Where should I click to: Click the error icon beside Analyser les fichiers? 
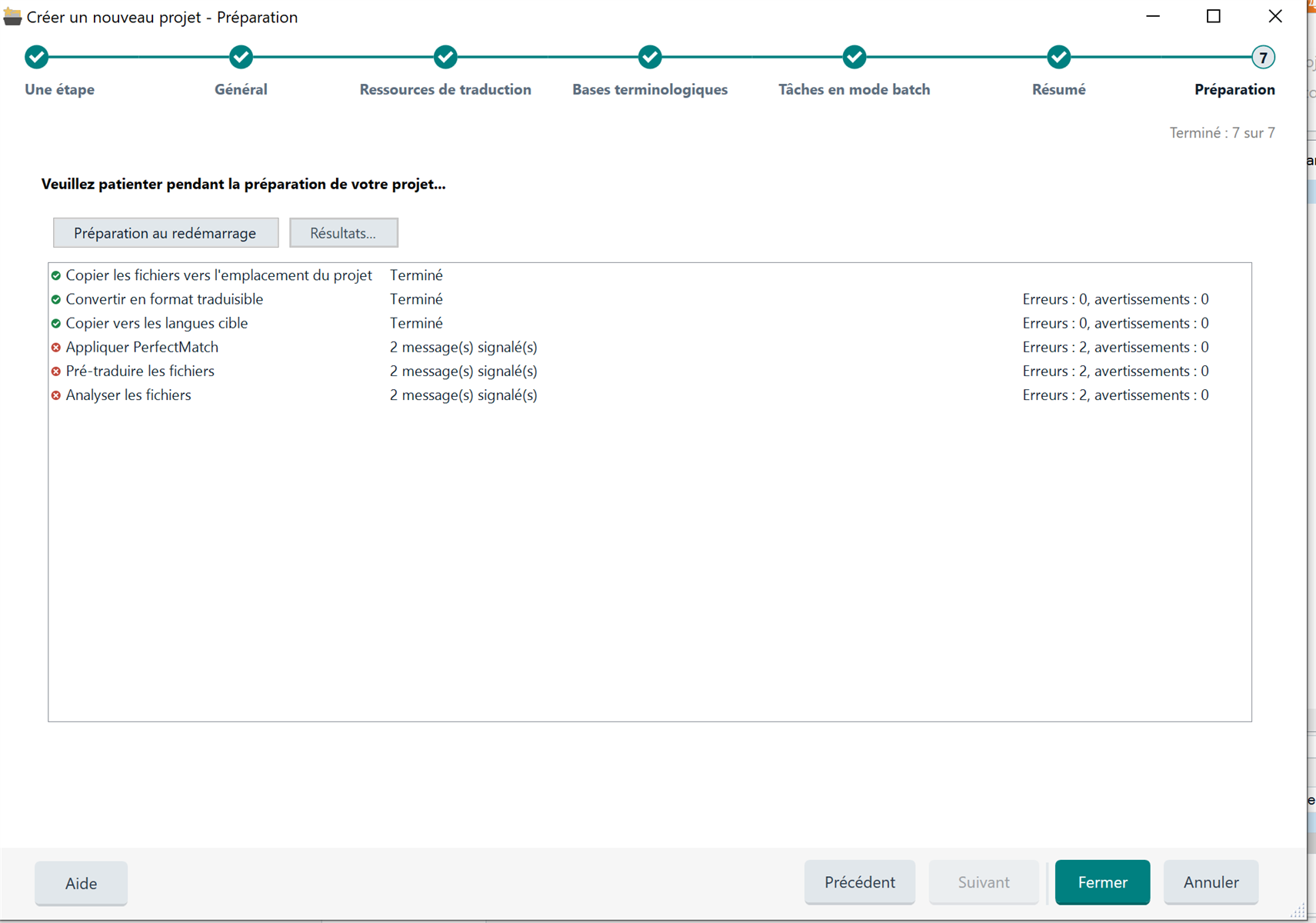(x=55, y=395)
